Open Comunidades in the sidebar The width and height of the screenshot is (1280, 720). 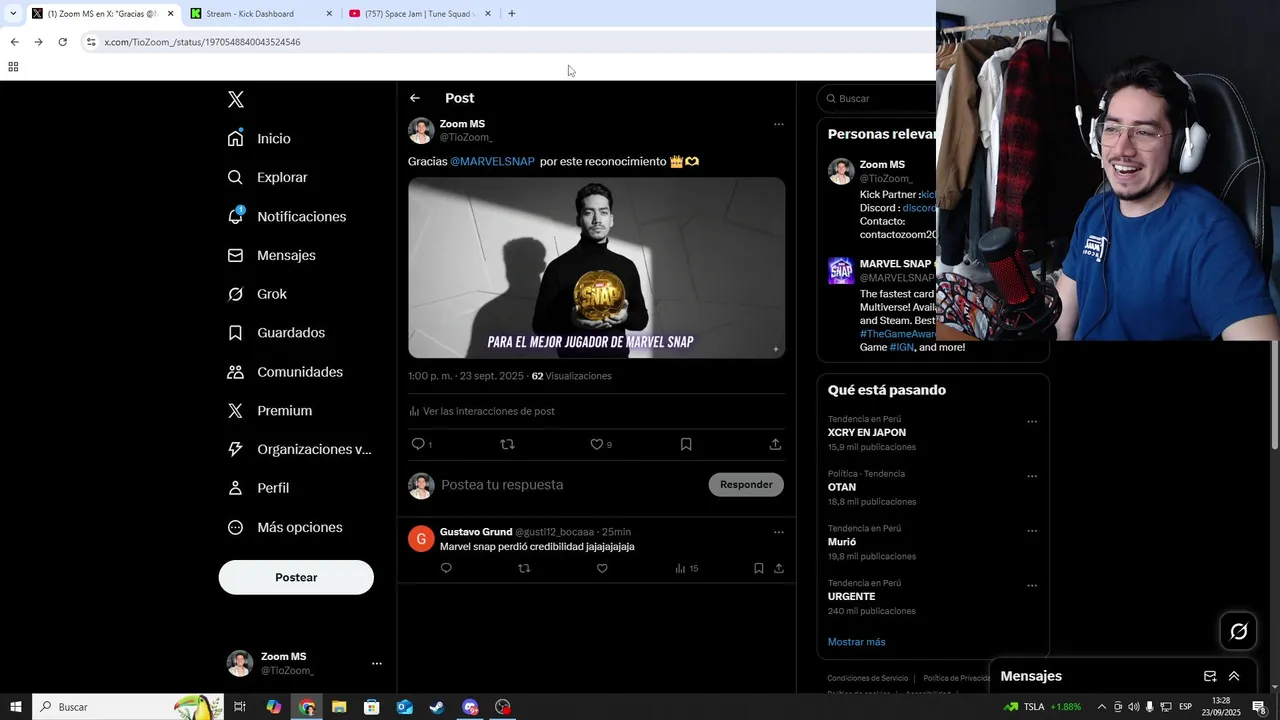[285, 372]
